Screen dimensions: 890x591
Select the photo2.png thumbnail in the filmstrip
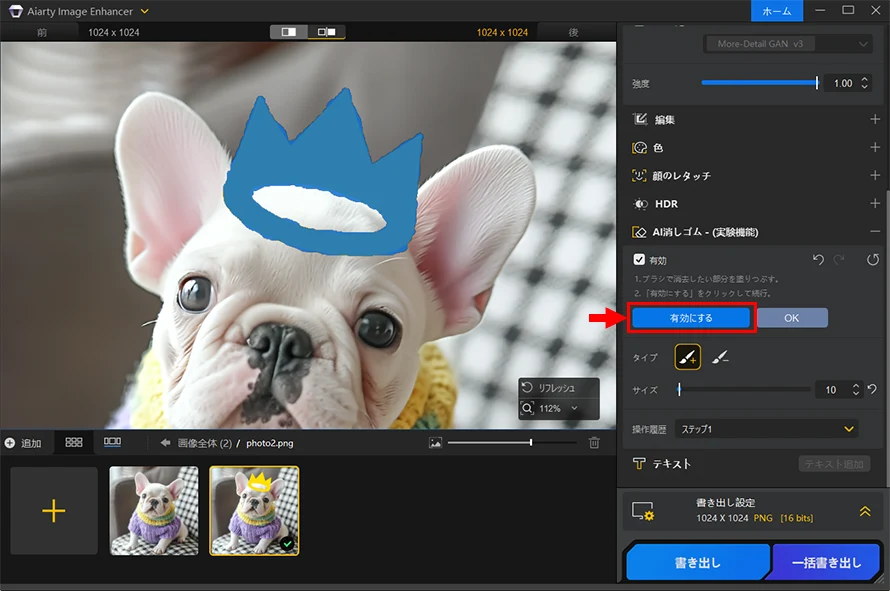tap(254, 510)
